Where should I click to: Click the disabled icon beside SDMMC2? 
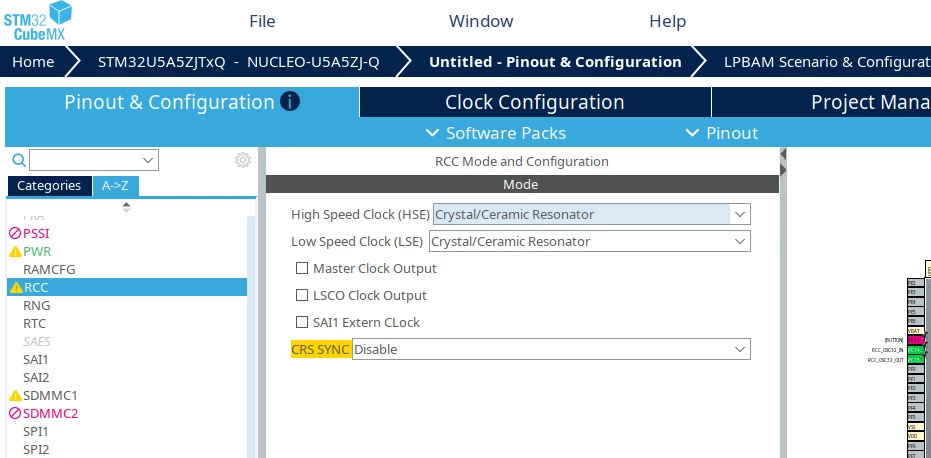(15, 413)
